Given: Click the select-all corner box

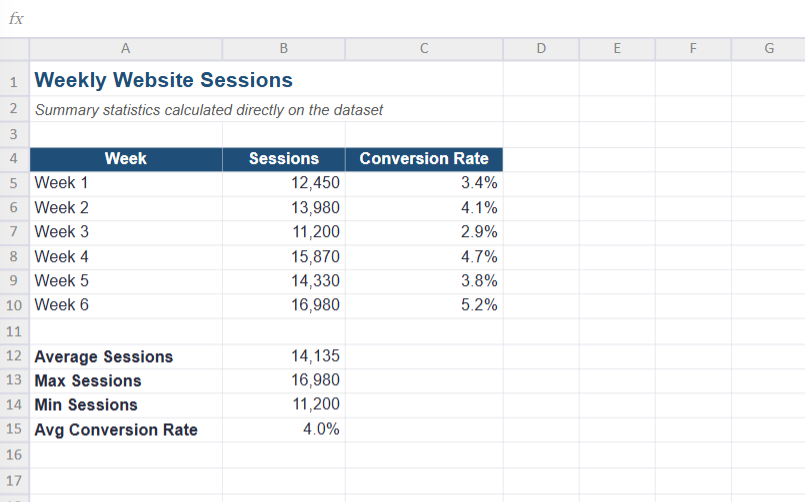Looking at the screenshot, I should click(14, 49).
